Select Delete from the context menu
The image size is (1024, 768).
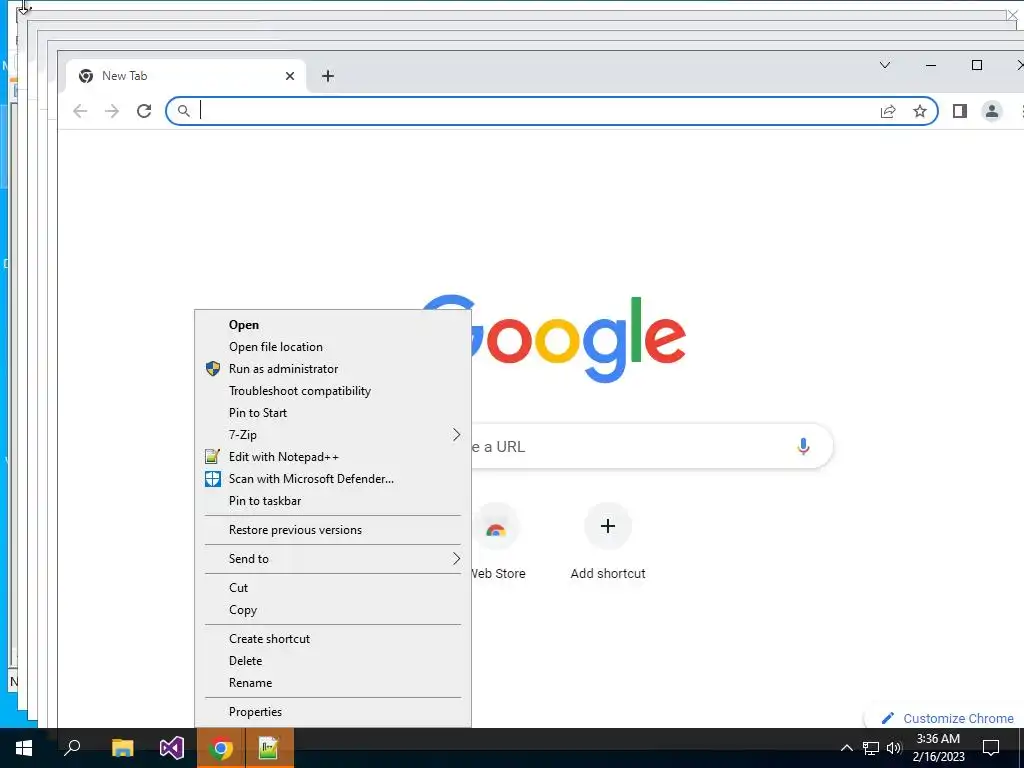click(333, 661)
